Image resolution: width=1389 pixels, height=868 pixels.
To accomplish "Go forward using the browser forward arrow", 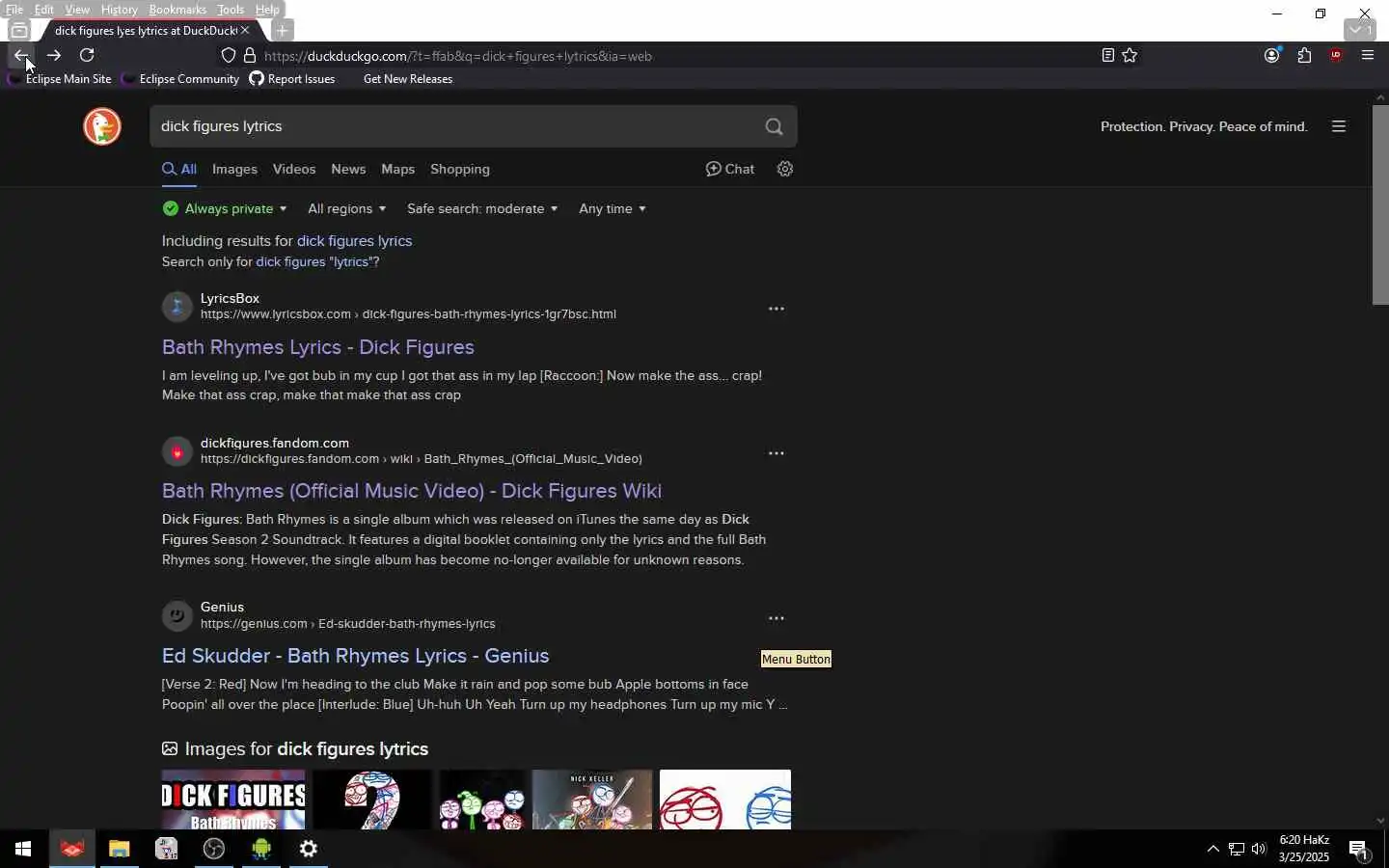I will coord(54,56).
